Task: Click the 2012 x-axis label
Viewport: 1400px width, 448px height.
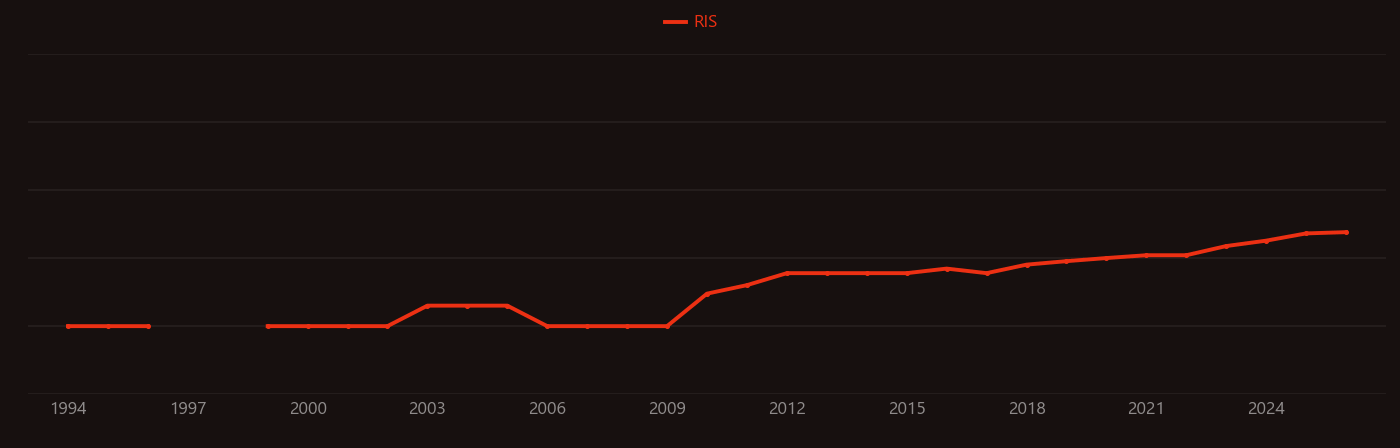Action: point(787,409)
